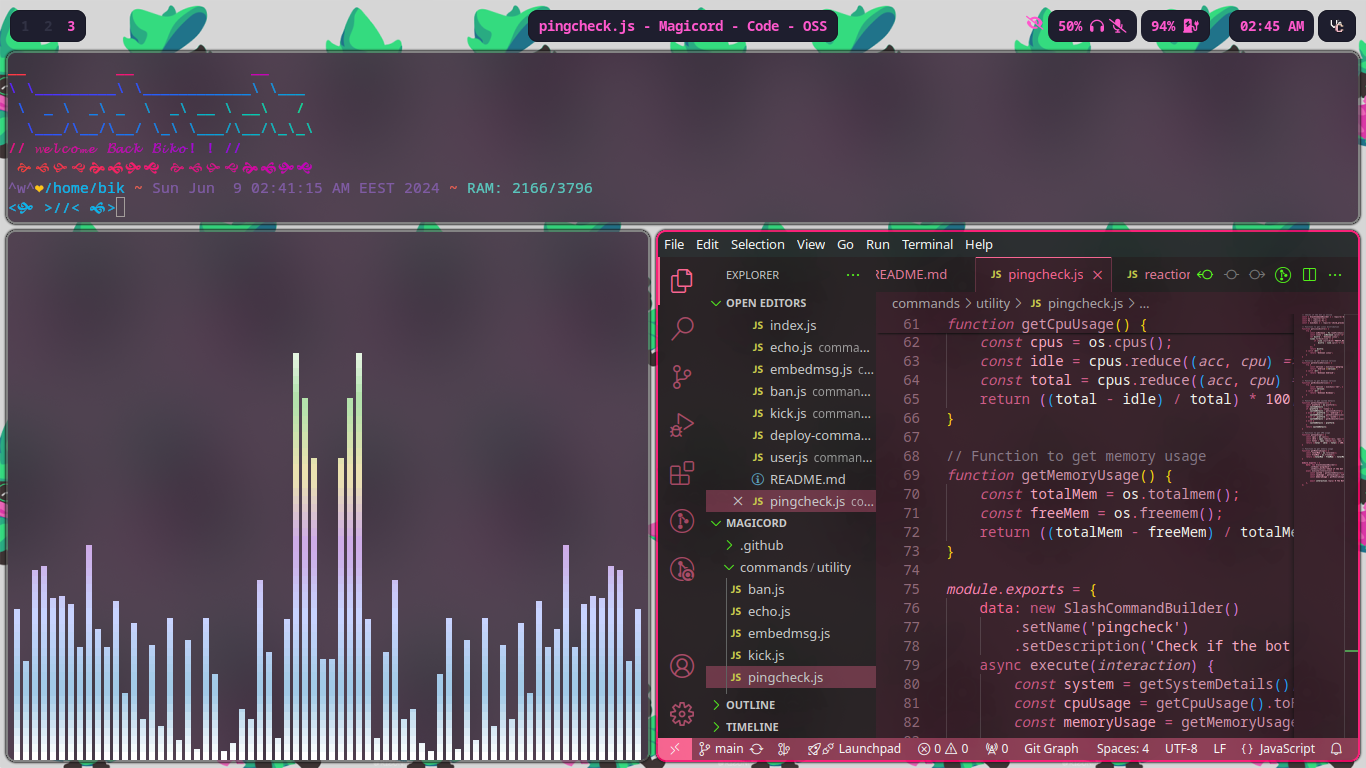Open the View menu
Image resolution: width=1366 pixels, height=768 pixels.
pyautogui.click(x=811, y=244)
